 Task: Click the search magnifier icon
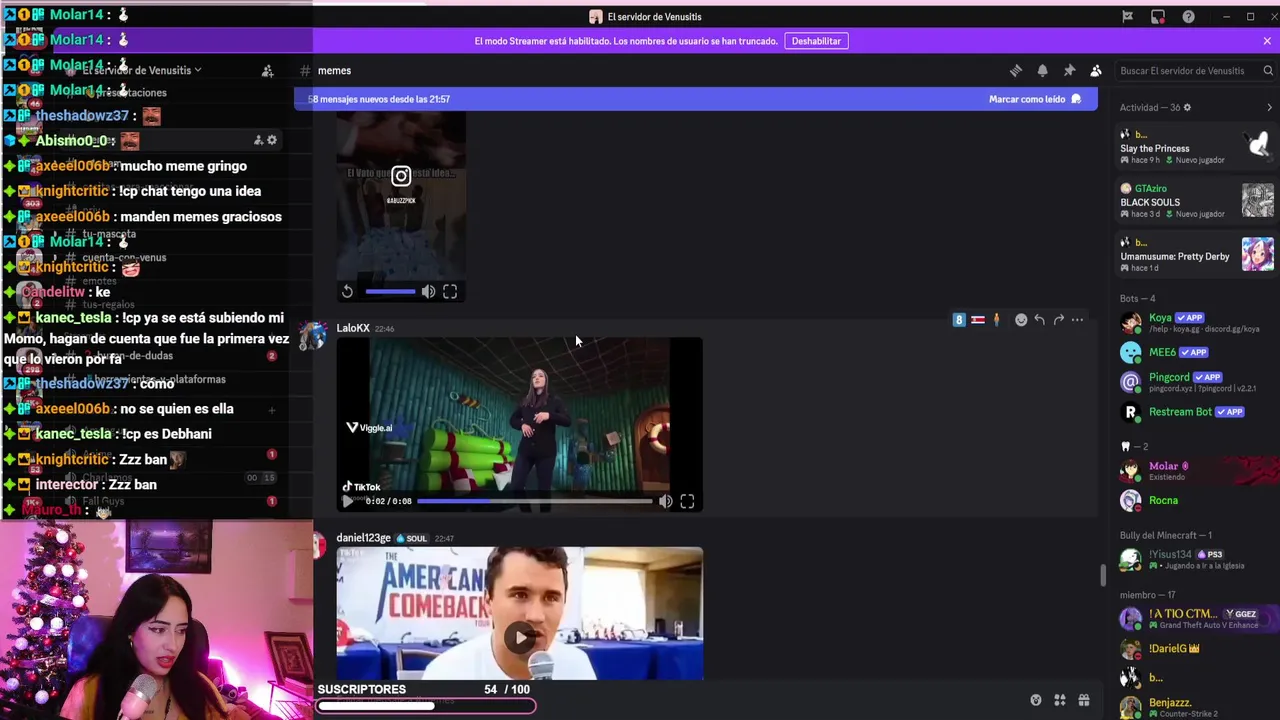(1268, 71)
